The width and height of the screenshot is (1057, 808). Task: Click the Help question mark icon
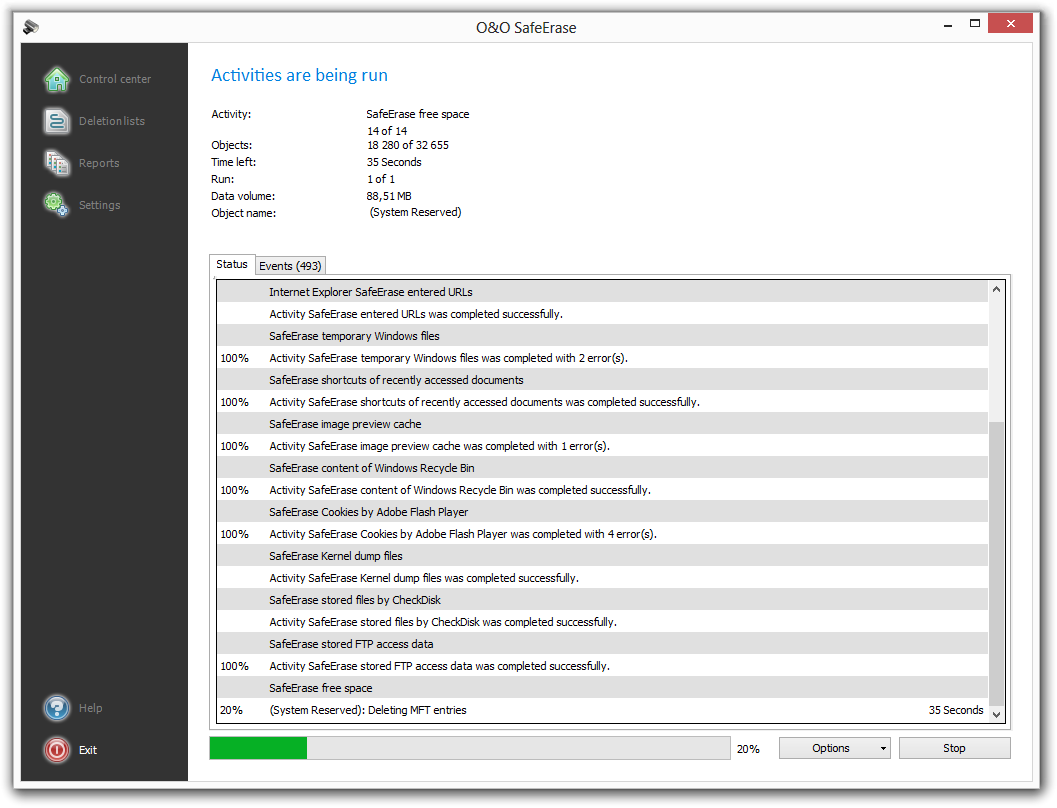click(57, 708)
